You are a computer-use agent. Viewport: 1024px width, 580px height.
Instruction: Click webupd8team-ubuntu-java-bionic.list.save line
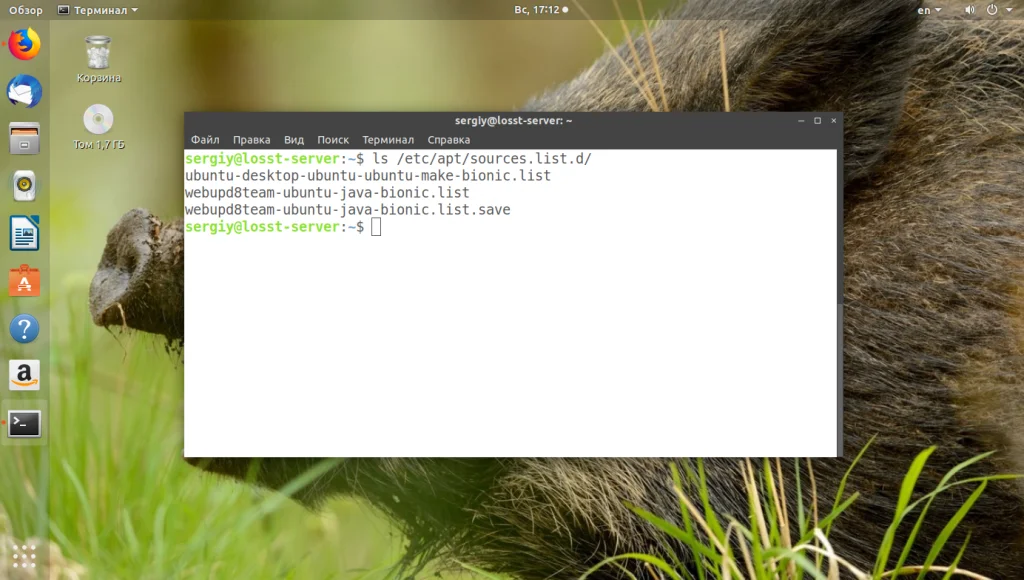pyautogui.click(x=347, y=210)
